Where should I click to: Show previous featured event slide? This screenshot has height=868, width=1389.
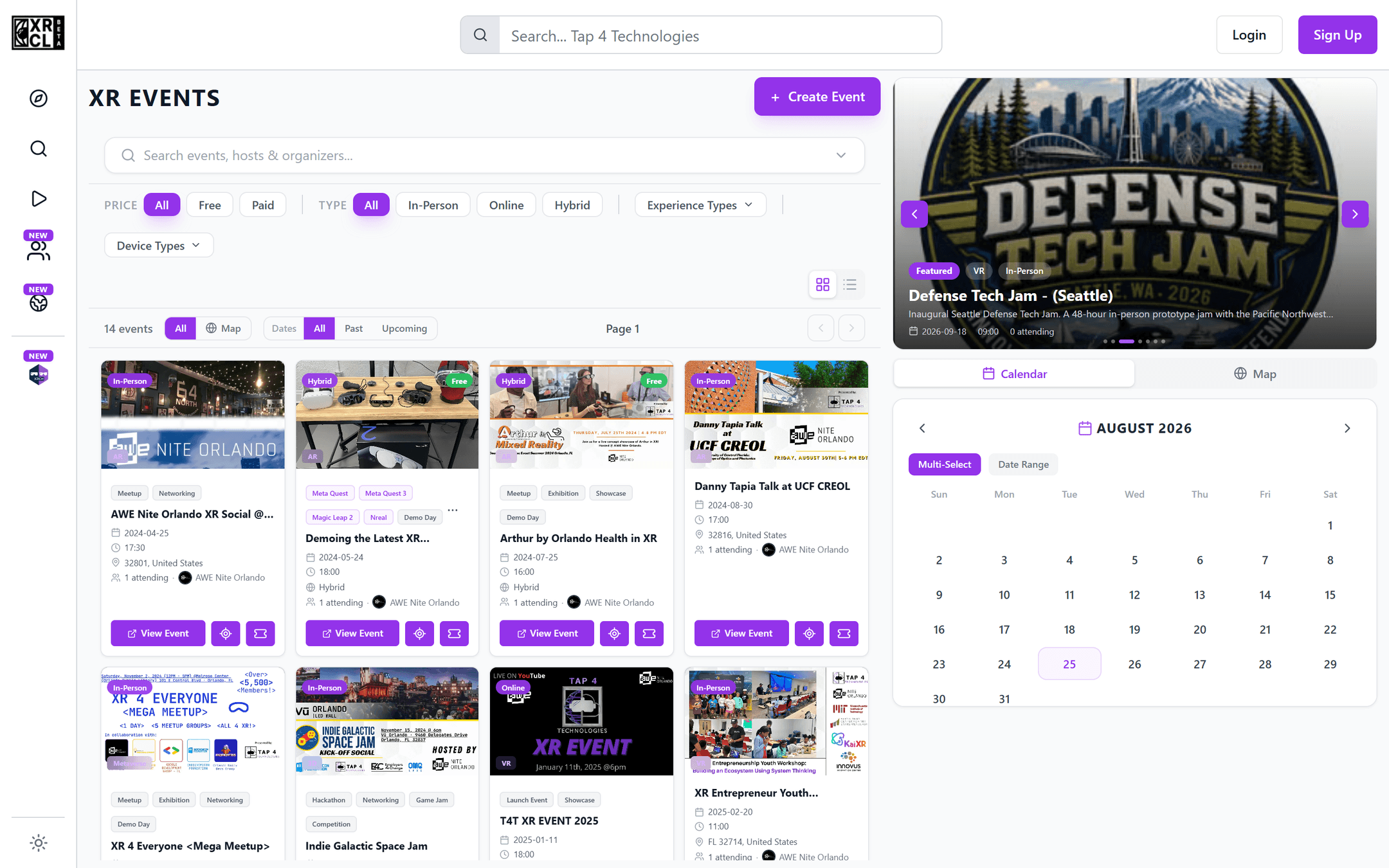pos(914,214)
